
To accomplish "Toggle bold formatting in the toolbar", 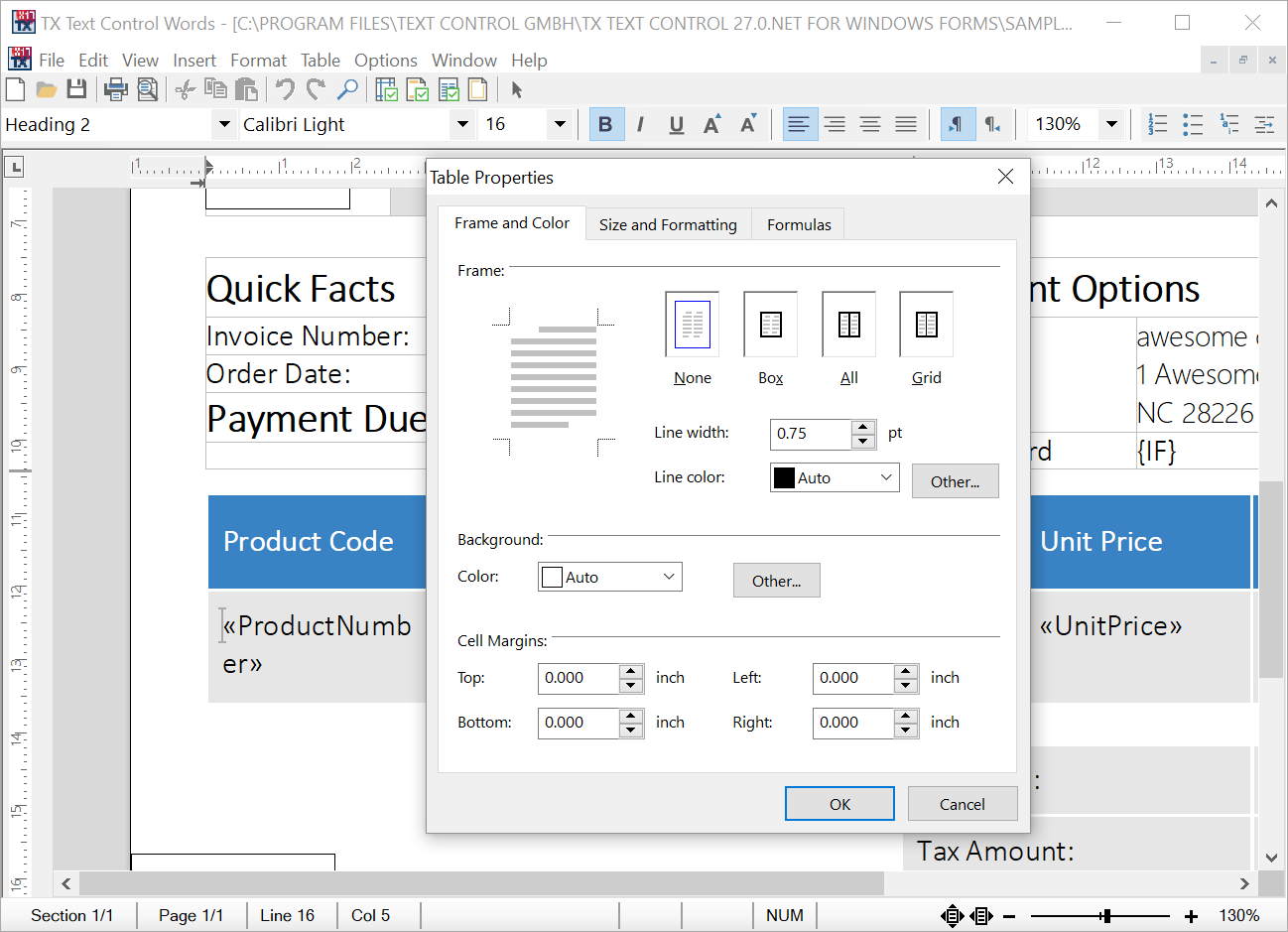I will tap(606, 124).
